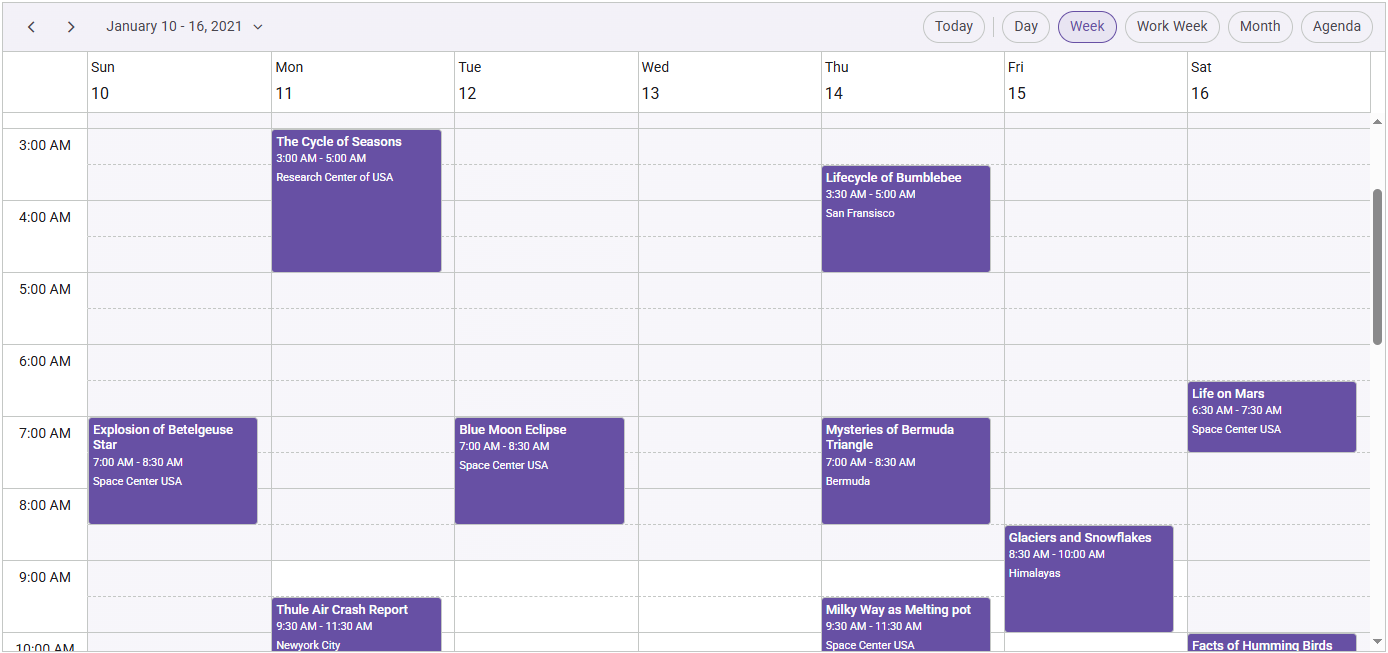This screenshot has width=1388, height=653.
Task: Open the 'Thule Air Crash Report' event on Monday
Action: pyautogui.click(x=356, y=620)
